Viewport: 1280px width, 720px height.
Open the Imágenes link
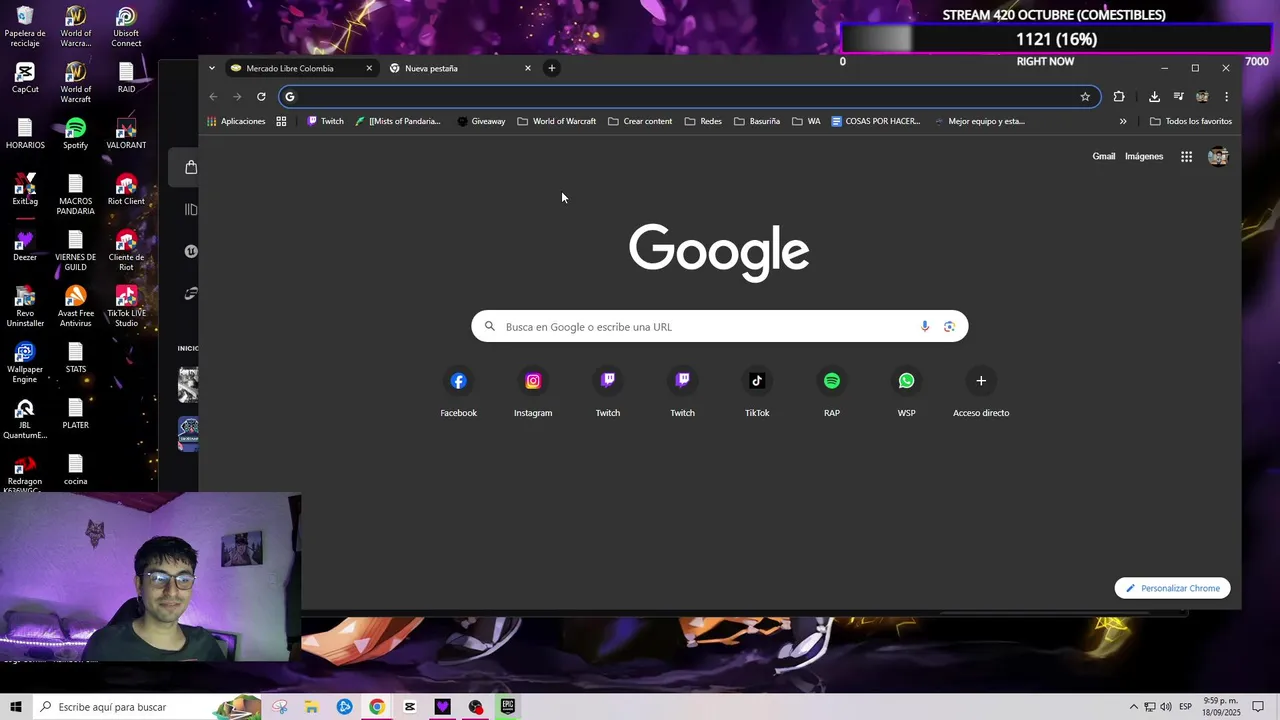tap(1144, 156)
